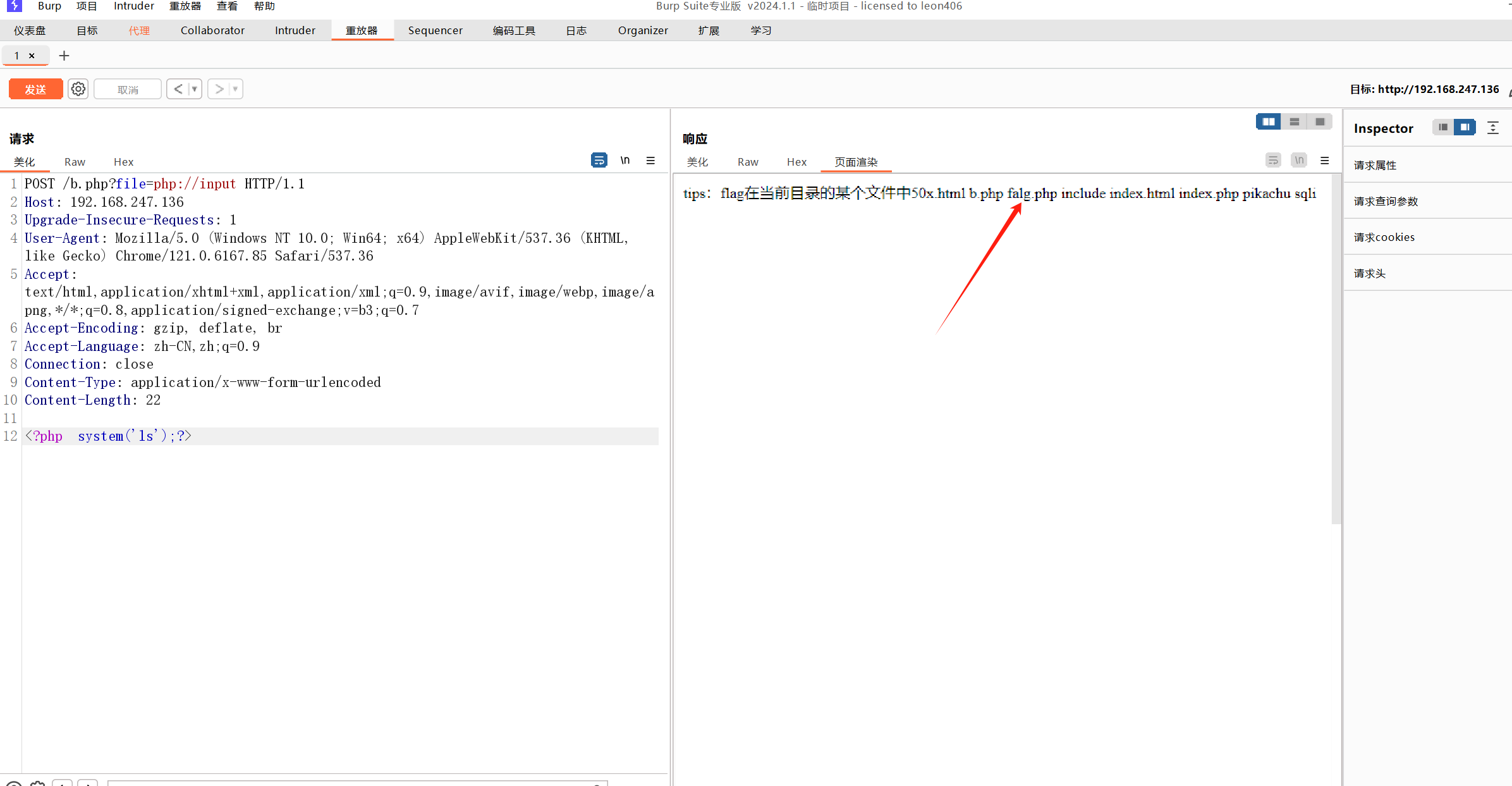Toggle word wrap in the request editor

(x=599, y=161)
